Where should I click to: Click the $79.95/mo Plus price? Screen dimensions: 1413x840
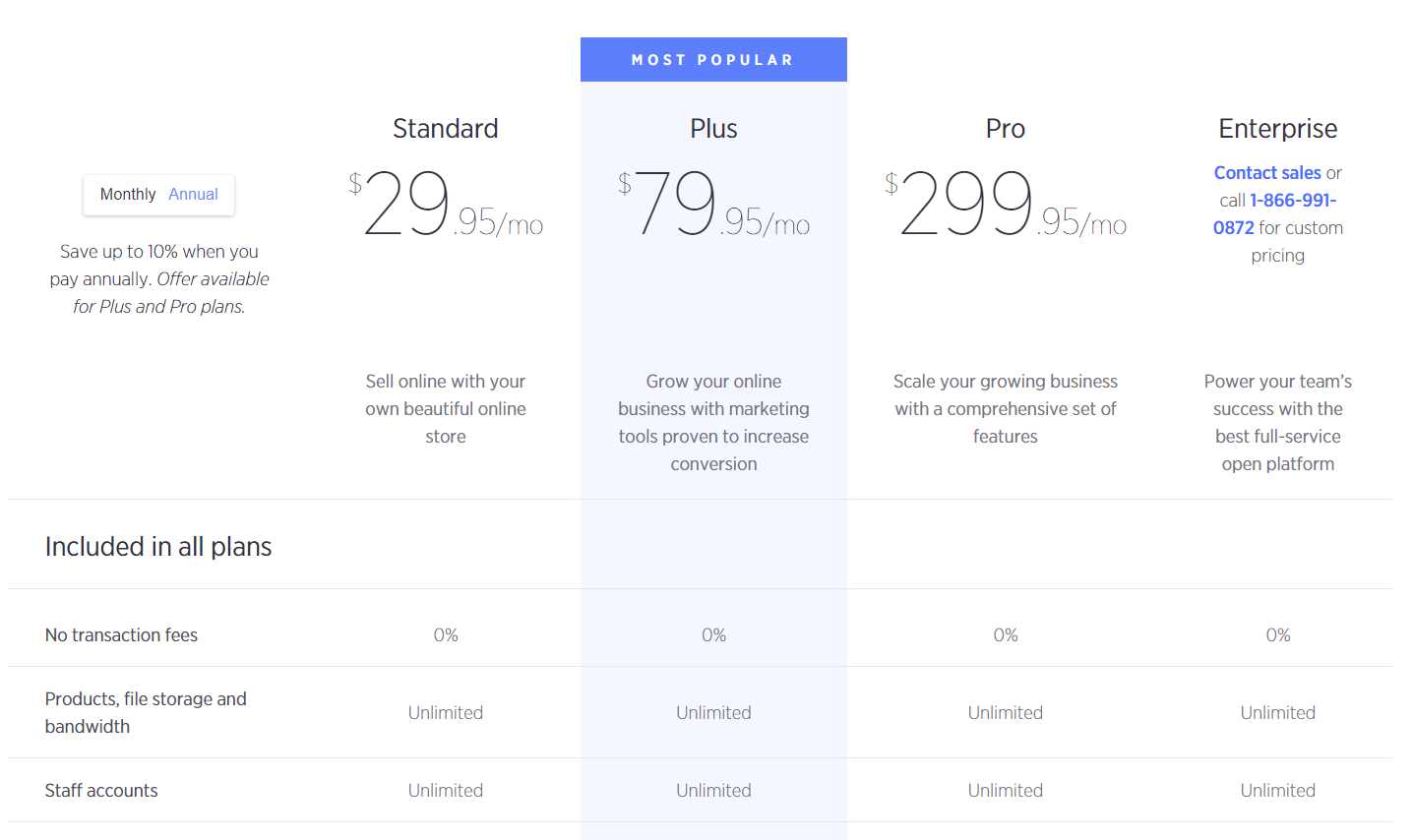point(713,205)
